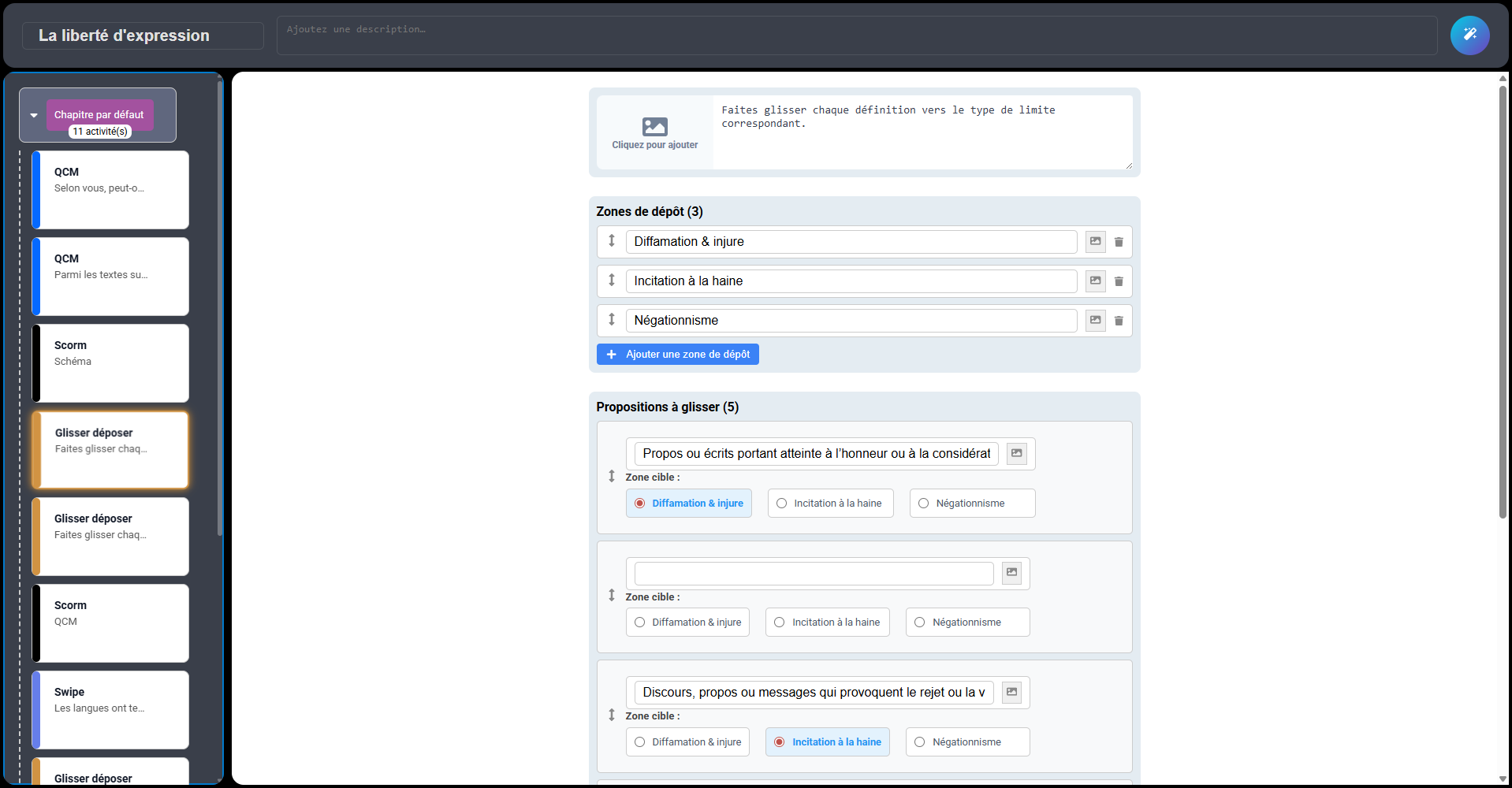Click Ajouter une zone de dépôt button
Screen dimensions: 1512x788
coord(677,355)
